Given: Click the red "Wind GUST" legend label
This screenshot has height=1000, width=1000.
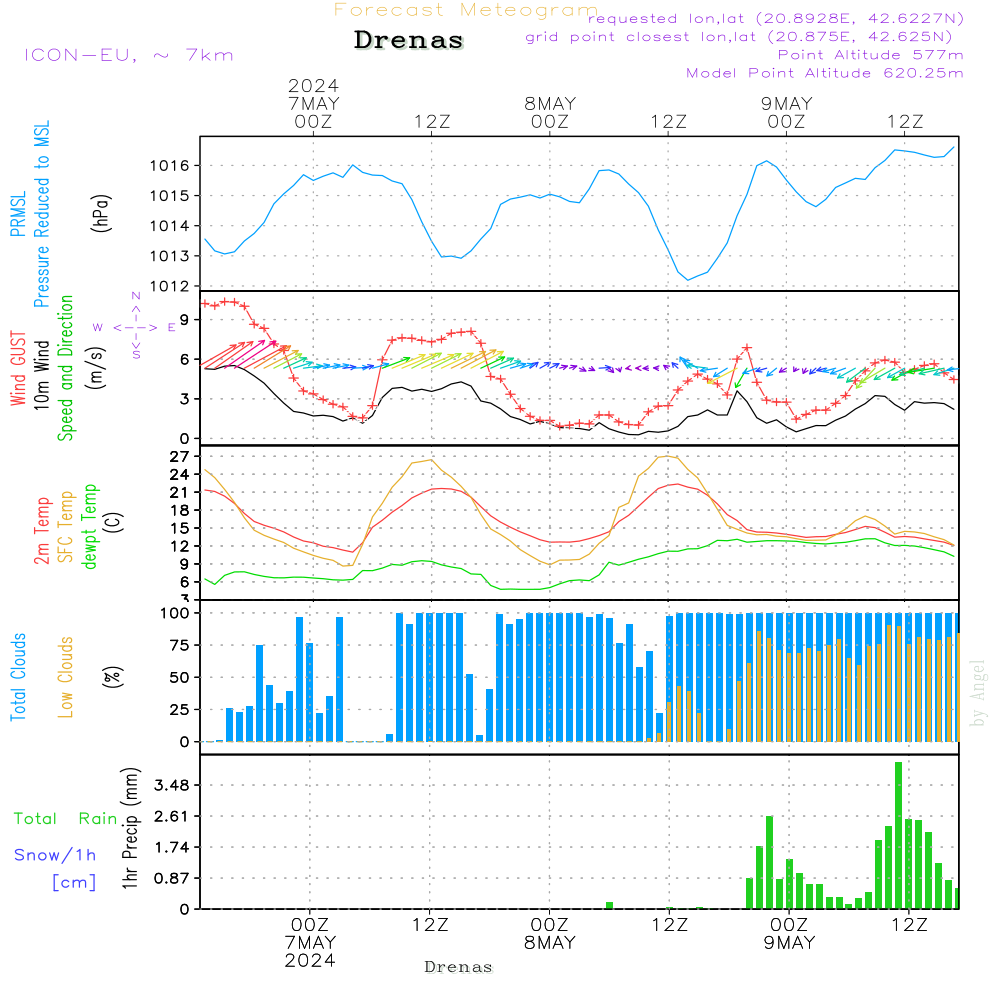Looking at the screenshot, I should (x=18, y=368).
